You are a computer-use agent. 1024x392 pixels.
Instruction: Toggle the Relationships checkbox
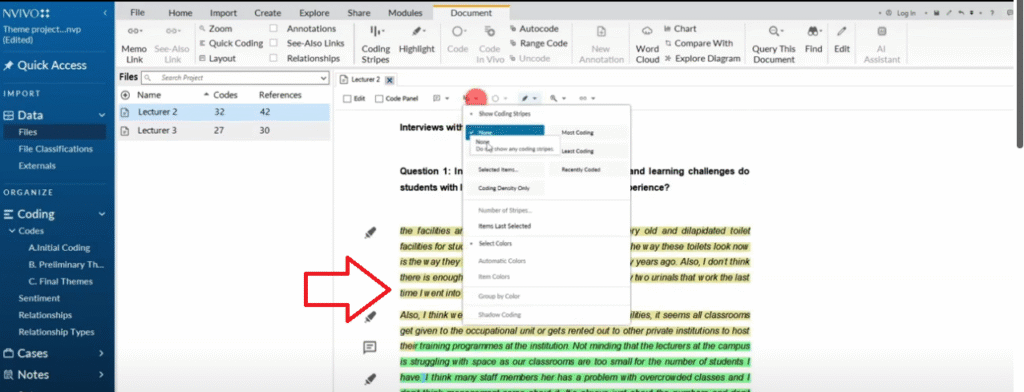274,58
